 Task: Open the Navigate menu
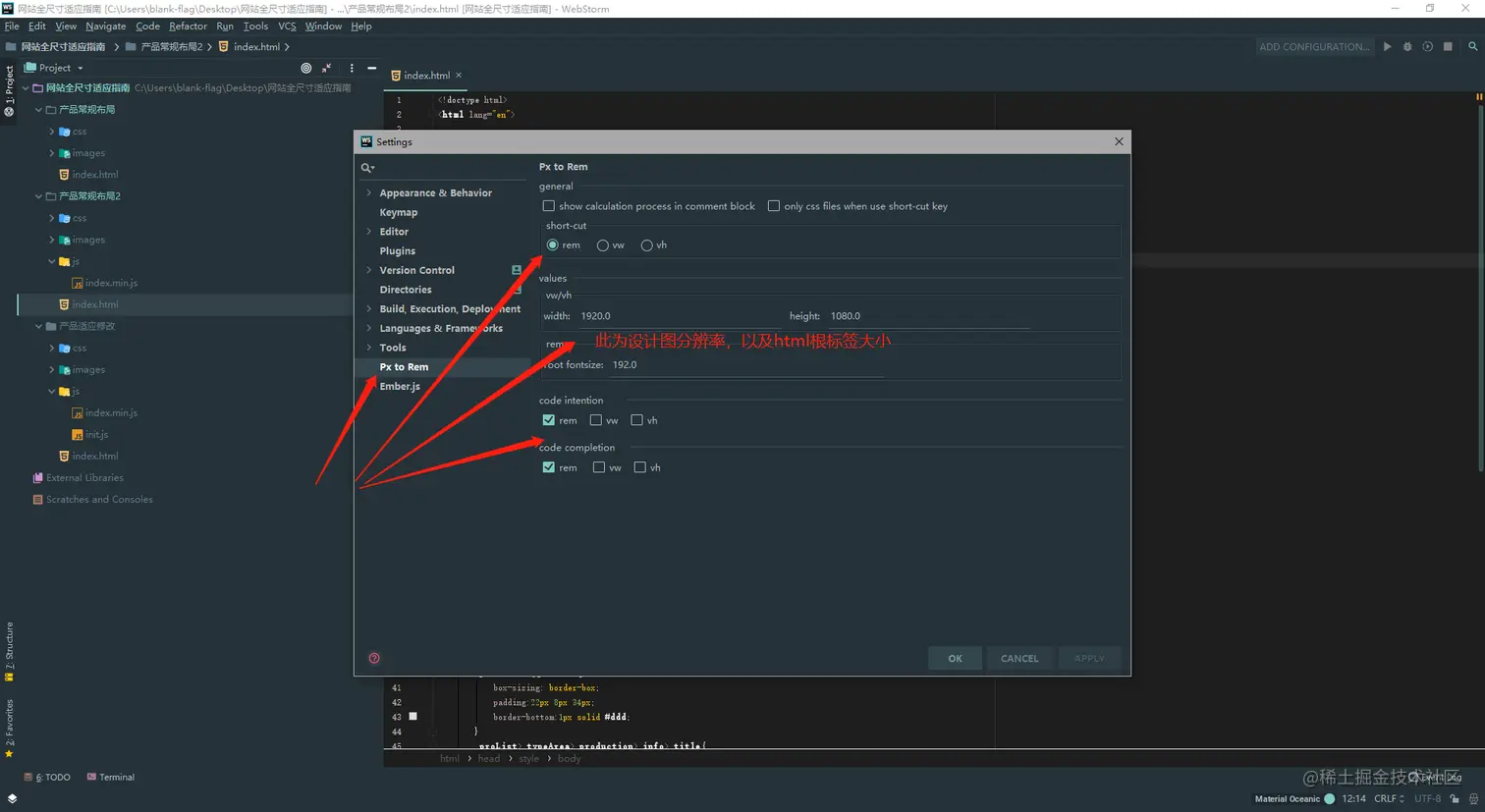pyautogui.click(x=105, y=27)
